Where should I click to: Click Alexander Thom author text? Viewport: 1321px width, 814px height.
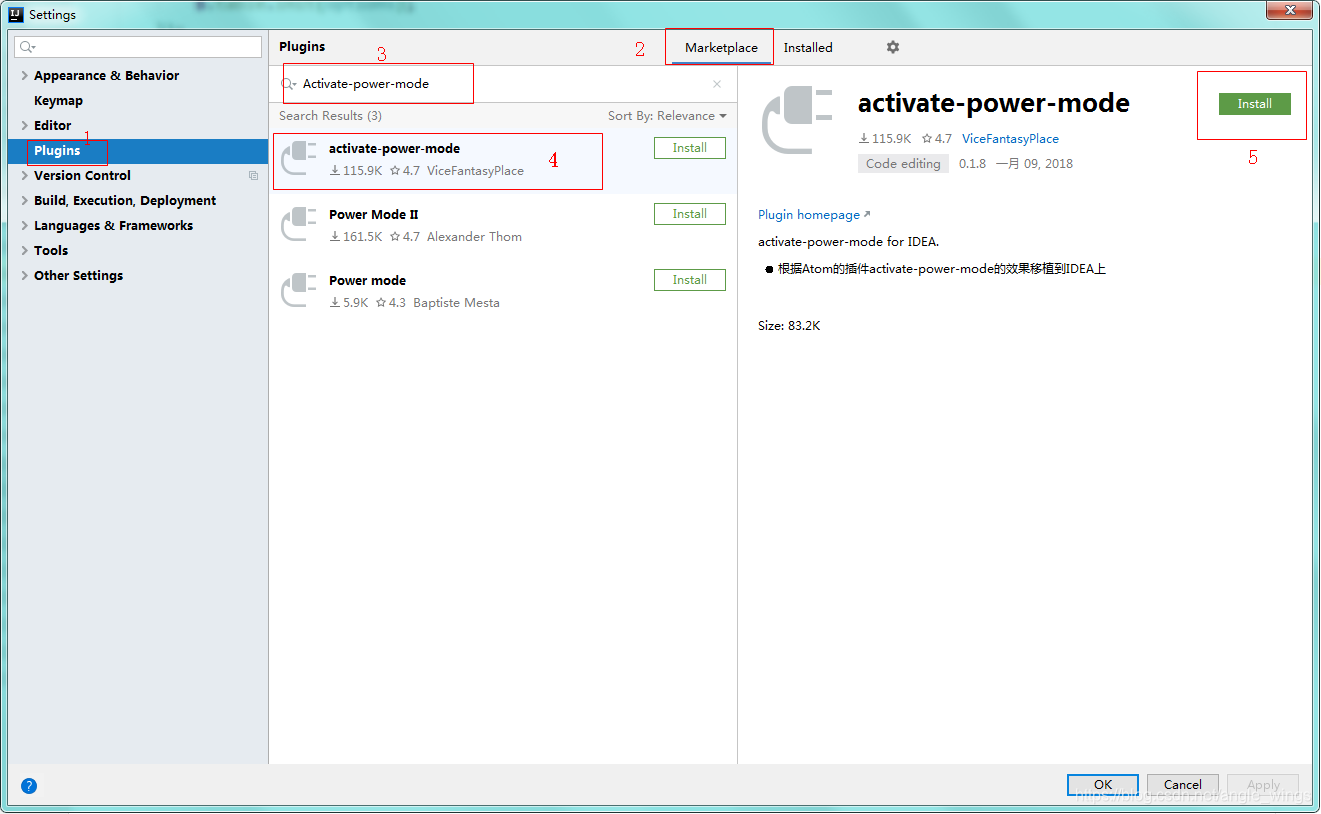[x=474, y=237]
